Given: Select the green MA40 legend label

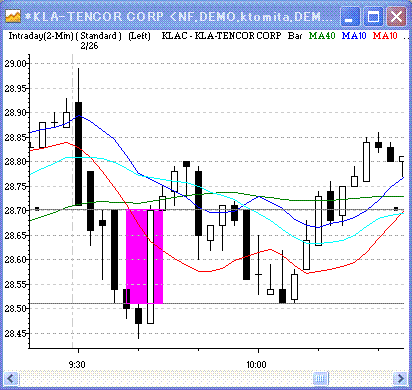Looking at the screenshot, I should point(322,36).
